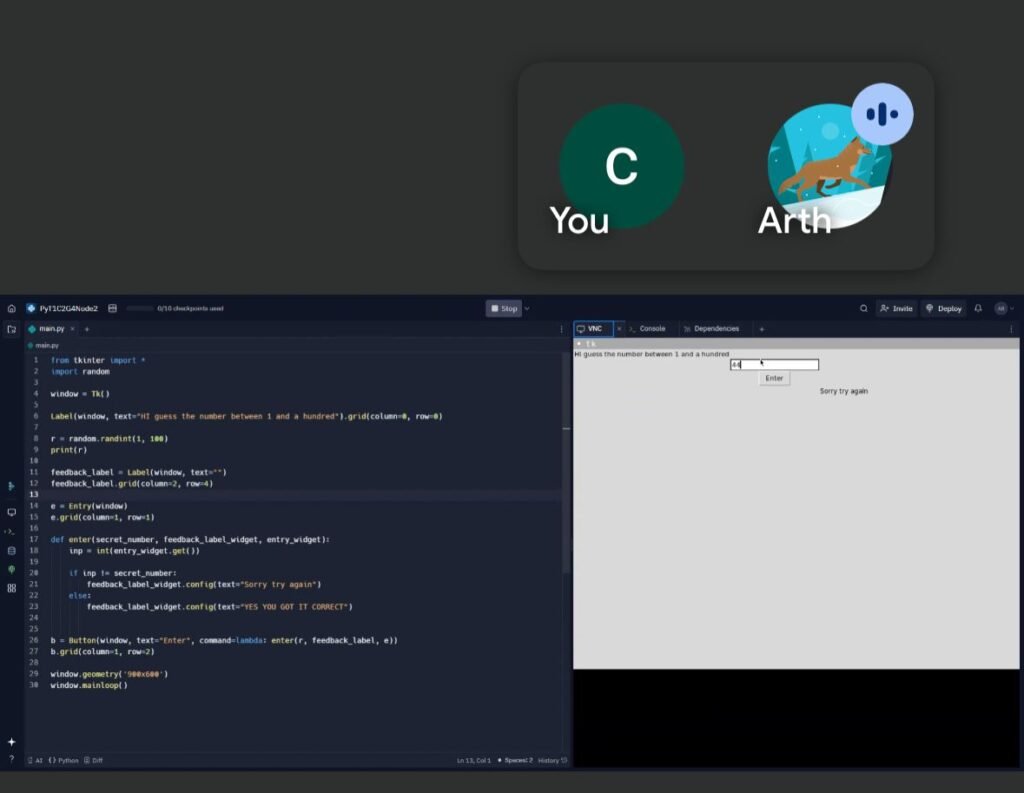This screenshot has height=793, width=1024.
Task: Click the sparkle assistant icon bottom-left
Action: (11, 742)
